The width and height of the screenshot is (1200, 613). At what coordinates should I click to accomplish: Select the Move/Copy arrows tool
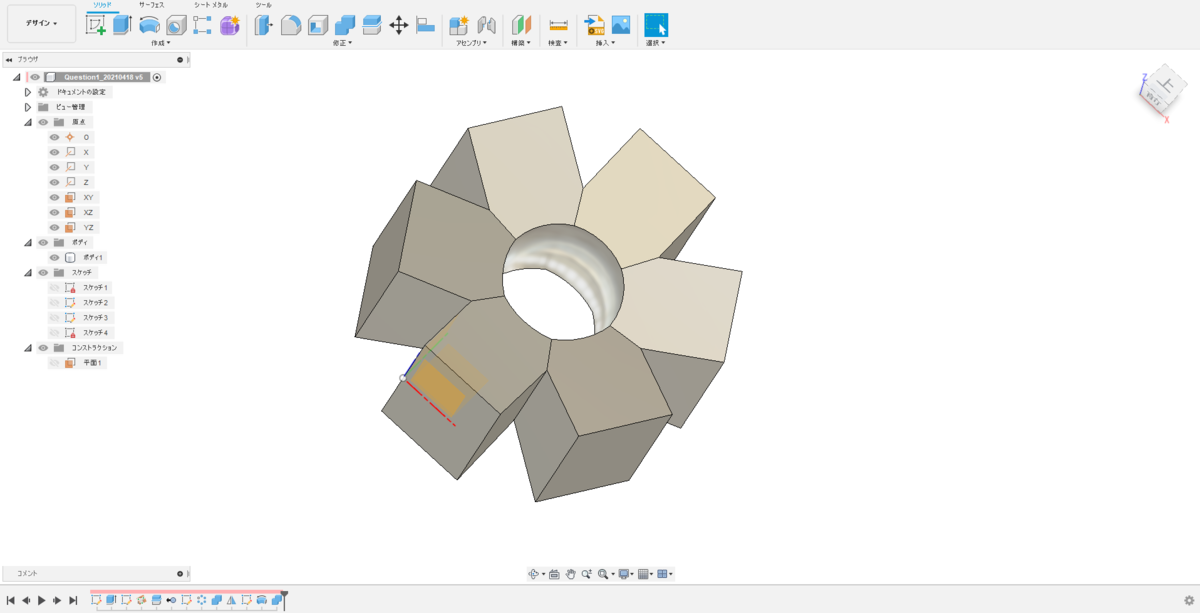coord(398,25)
